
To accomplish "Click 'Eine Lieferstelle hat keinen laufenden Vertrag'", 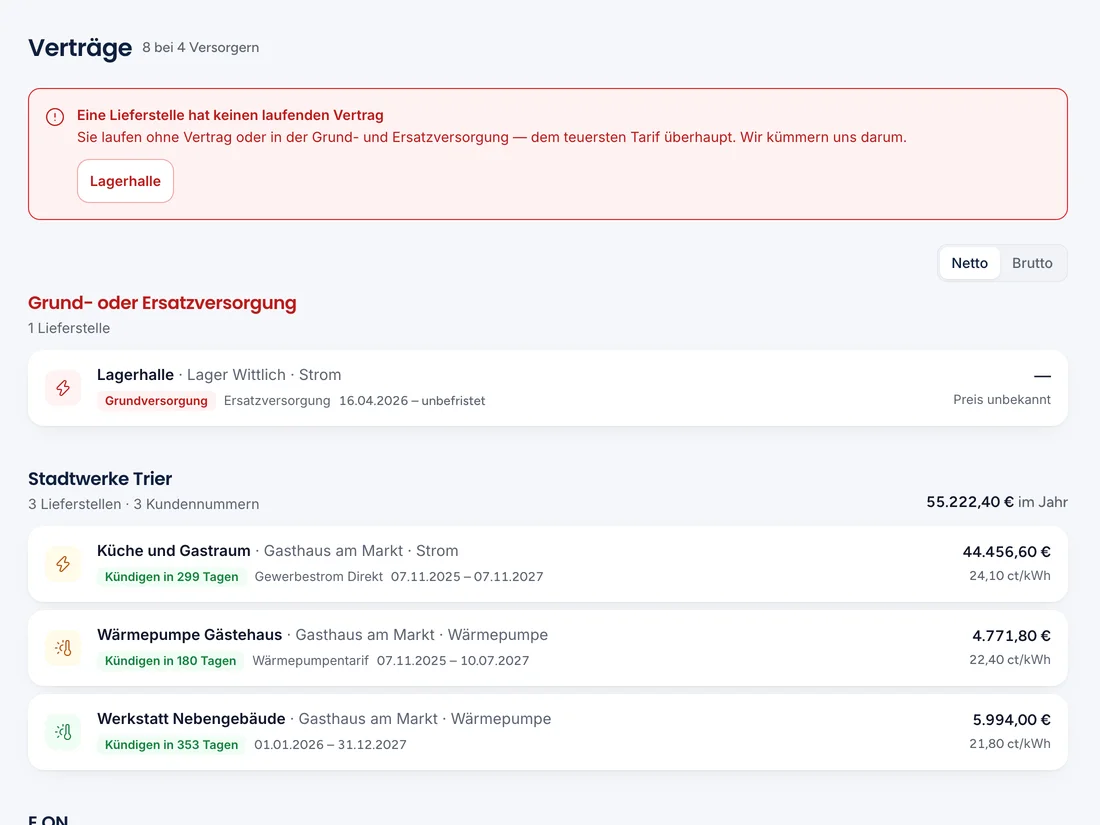I will (x=230, y=115).
